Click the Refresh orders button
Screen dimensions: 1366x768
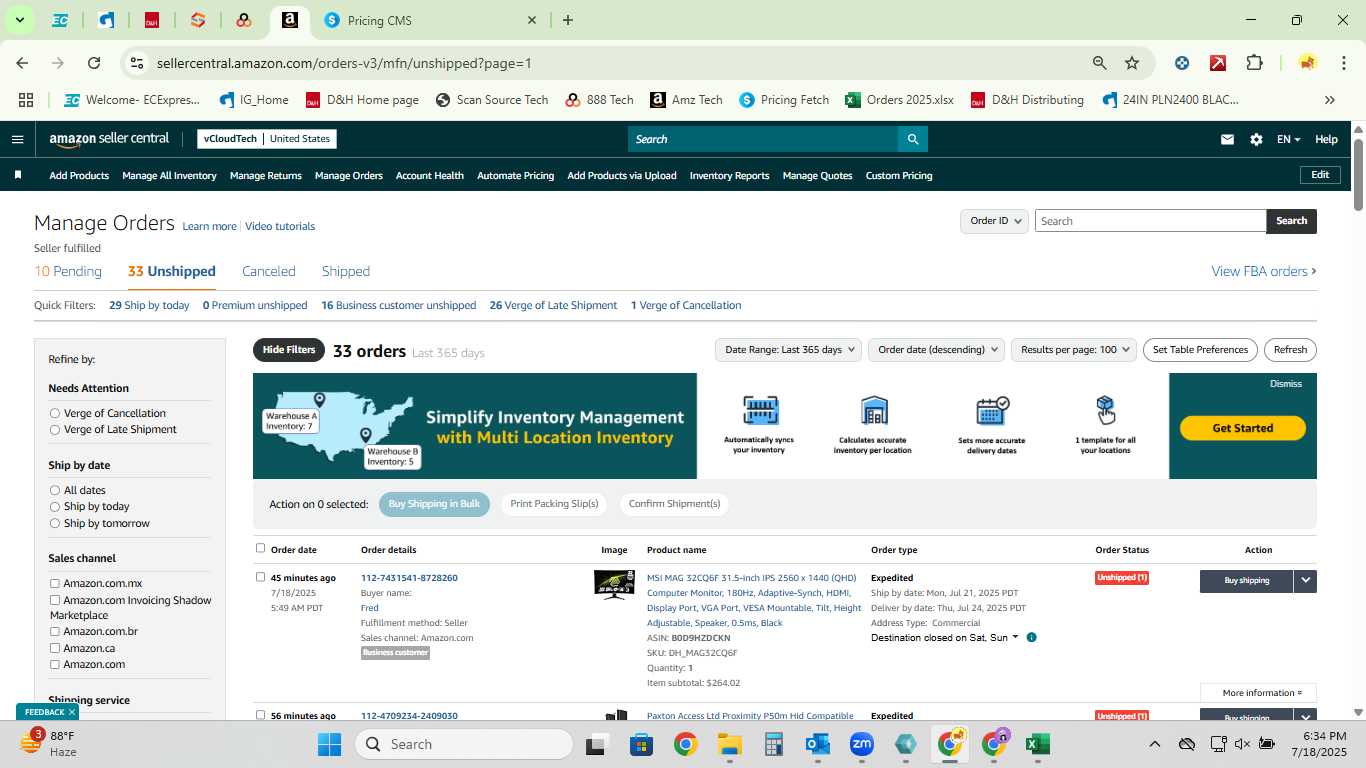click(1290, 350)
